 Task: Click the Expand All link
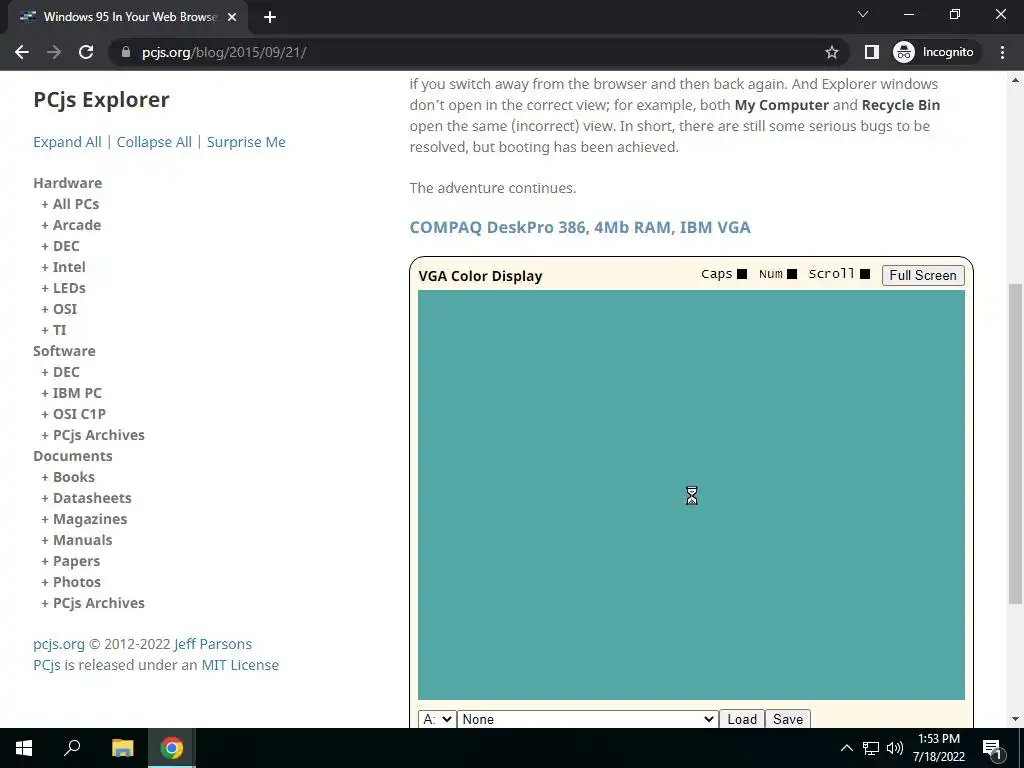pyautogui.click(x=67, y=142)
